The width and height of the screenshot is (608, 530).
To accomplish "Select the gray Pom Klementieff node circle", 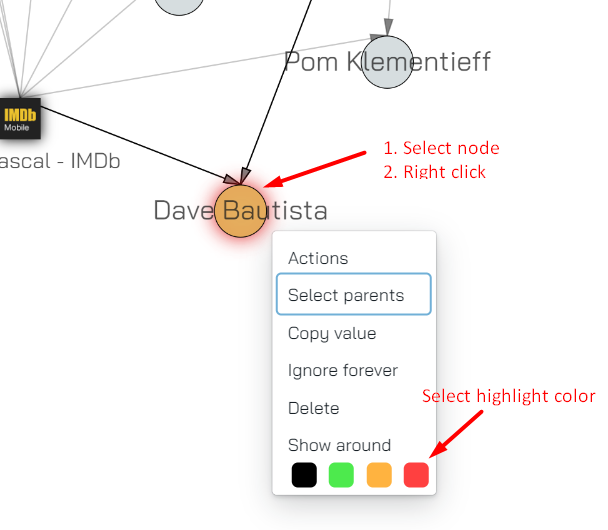I will point(387,62).
